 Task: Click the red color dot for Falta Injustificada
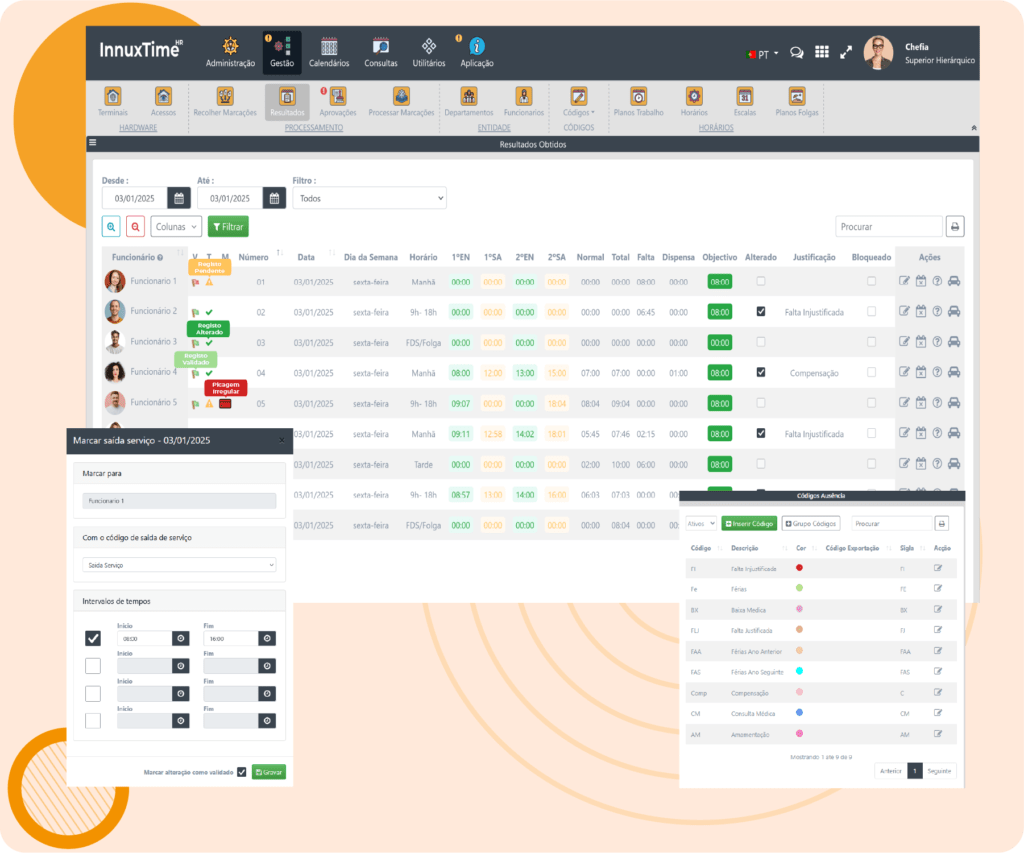coord(799,568)
